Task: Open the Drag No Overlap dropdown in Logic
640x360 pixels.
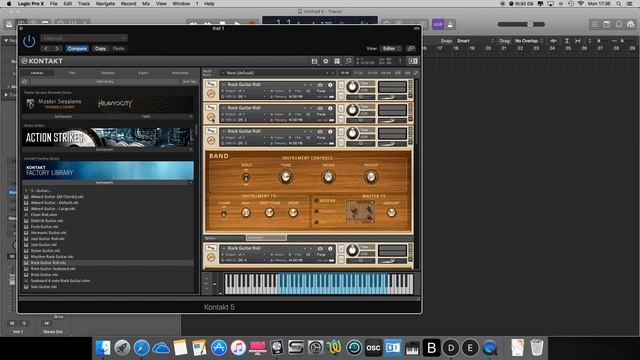Action: [529, 41]
